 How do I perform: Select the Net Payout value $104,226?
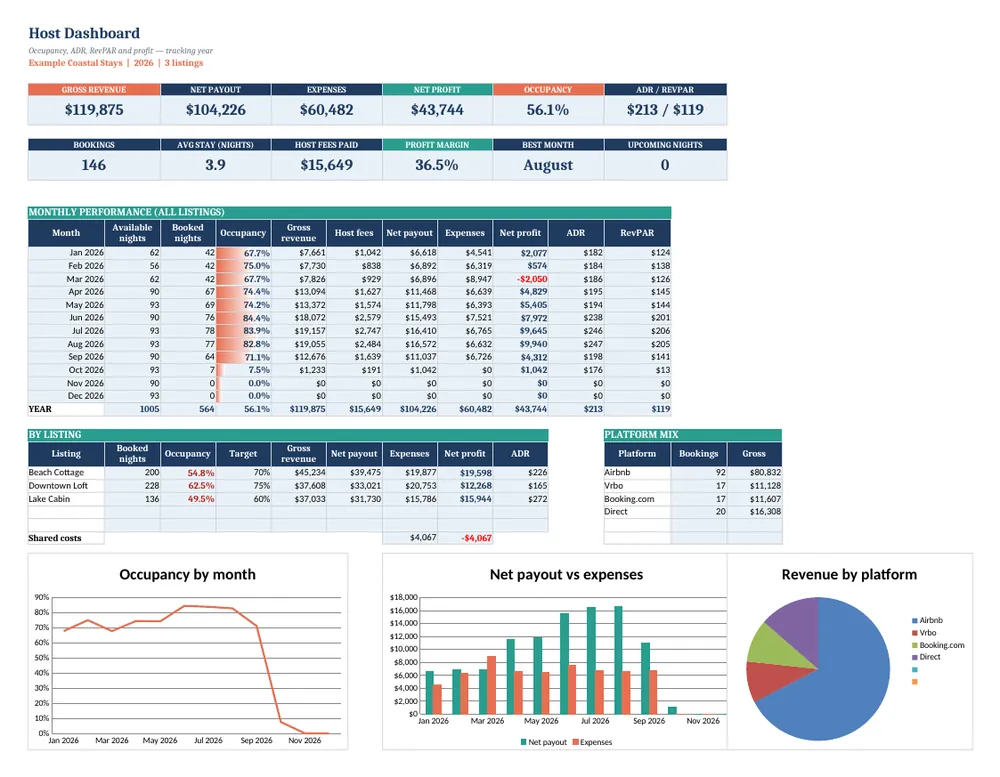tap(216, 110)
